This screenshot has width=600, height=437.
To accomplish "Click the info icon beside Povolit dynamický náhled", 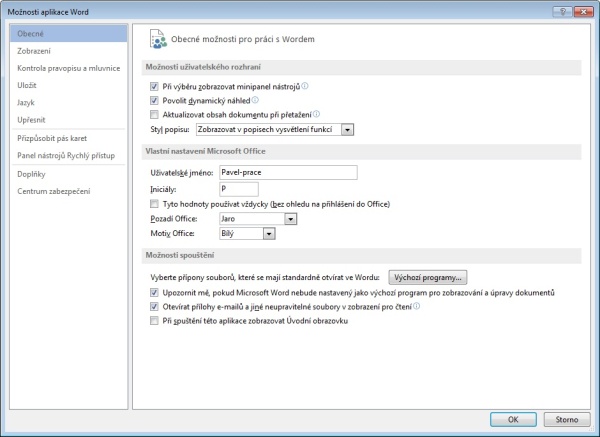I will point(255,100).
